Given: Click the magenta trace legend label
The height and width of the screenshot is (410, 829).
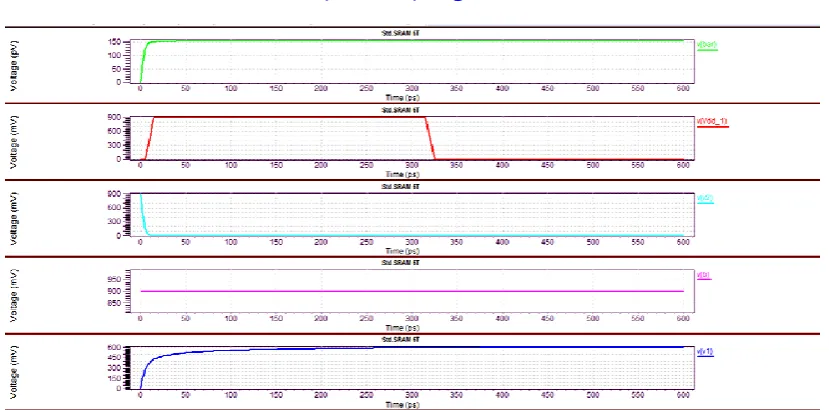Looking at the screenshot, I should [704, 275].
